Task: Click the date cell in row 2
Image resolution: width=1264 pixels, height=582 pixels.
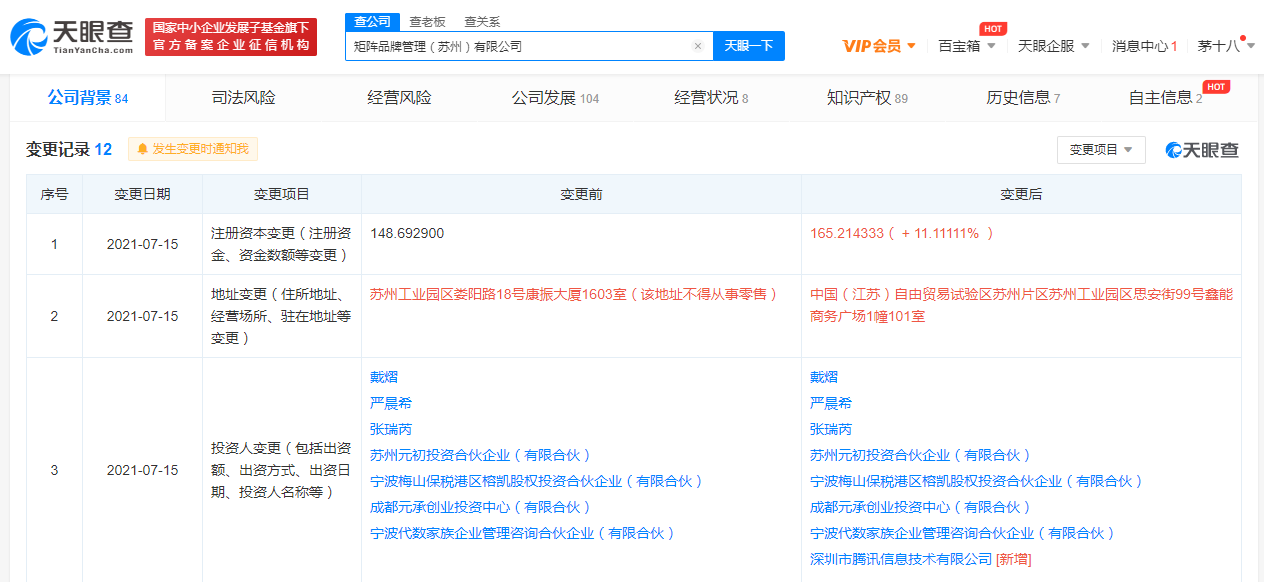Action: point(142,316)
